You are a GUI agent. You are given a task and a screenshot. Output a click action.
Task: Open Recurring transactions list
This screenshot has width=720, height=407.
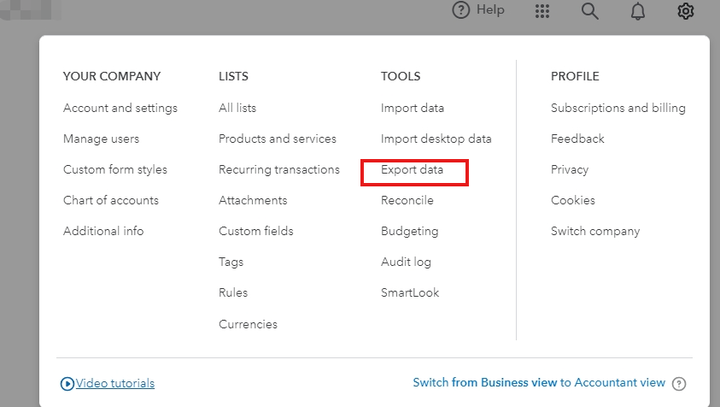pyautogui.click(x=279, y=170)
